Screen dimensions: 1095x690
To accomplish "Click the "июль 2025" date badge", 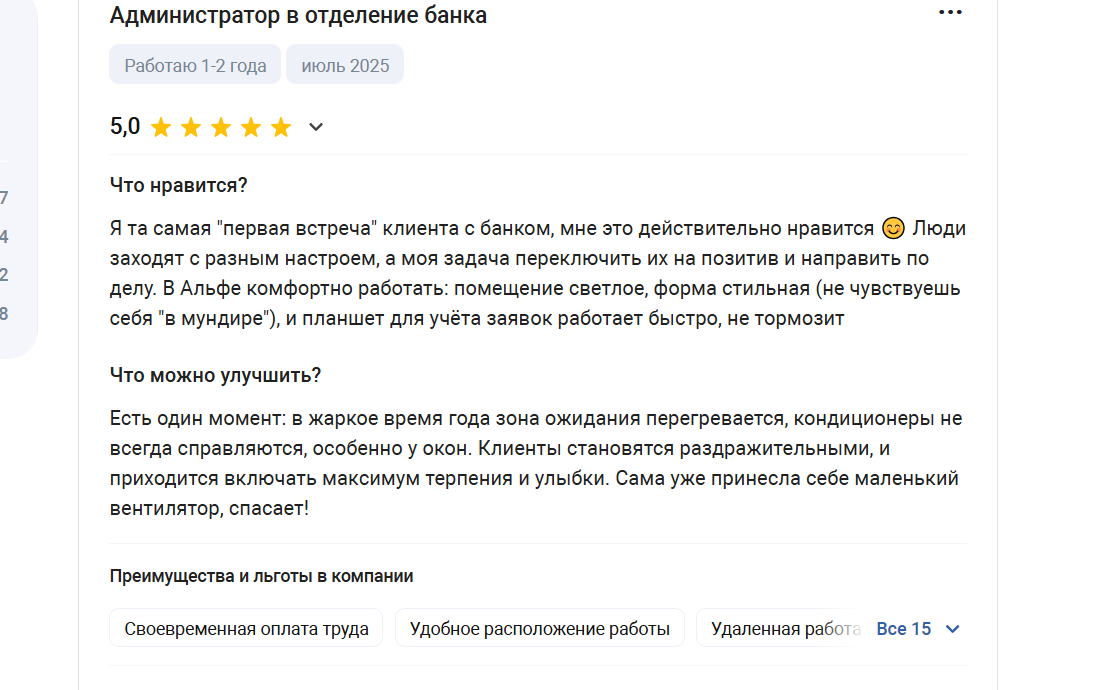I will pyautogui.click(x=345, y=65).
